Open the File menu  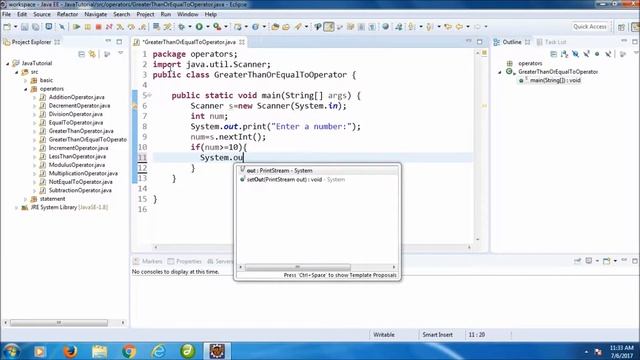click(7, 14)
